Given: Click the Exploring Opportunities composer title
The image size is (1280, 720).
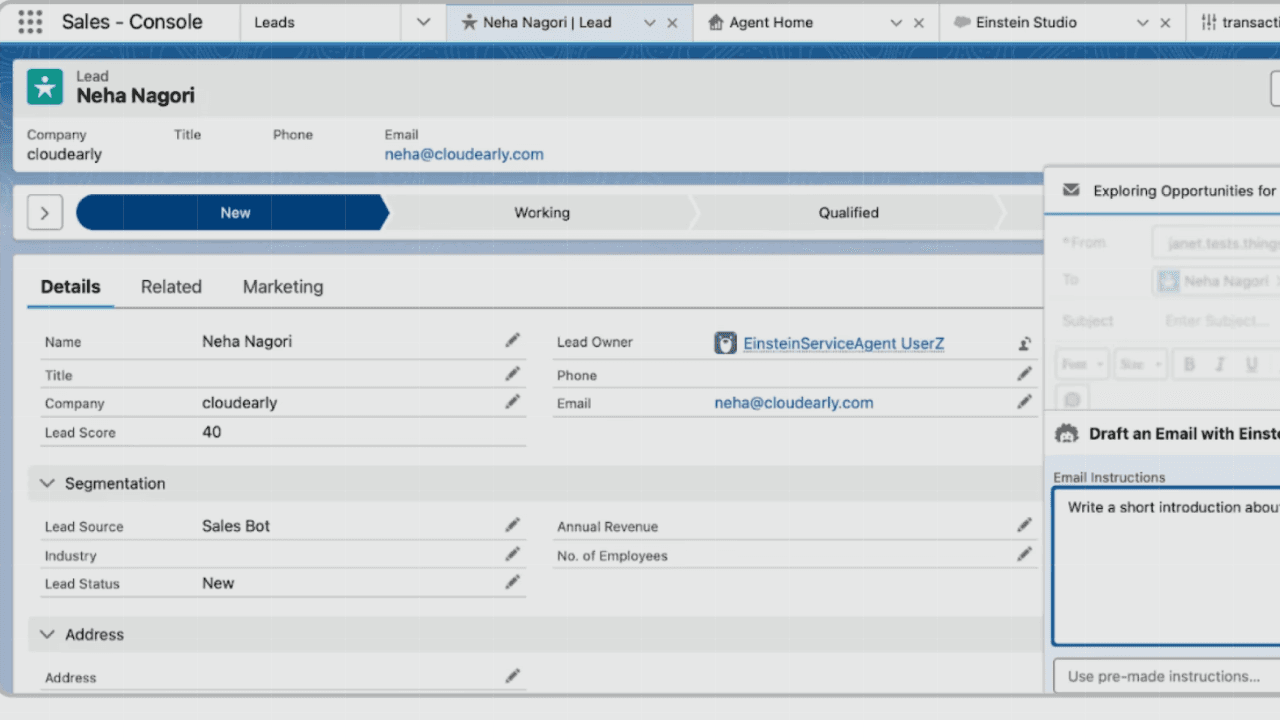Looking at the screenshot, I should (1185, 190).
